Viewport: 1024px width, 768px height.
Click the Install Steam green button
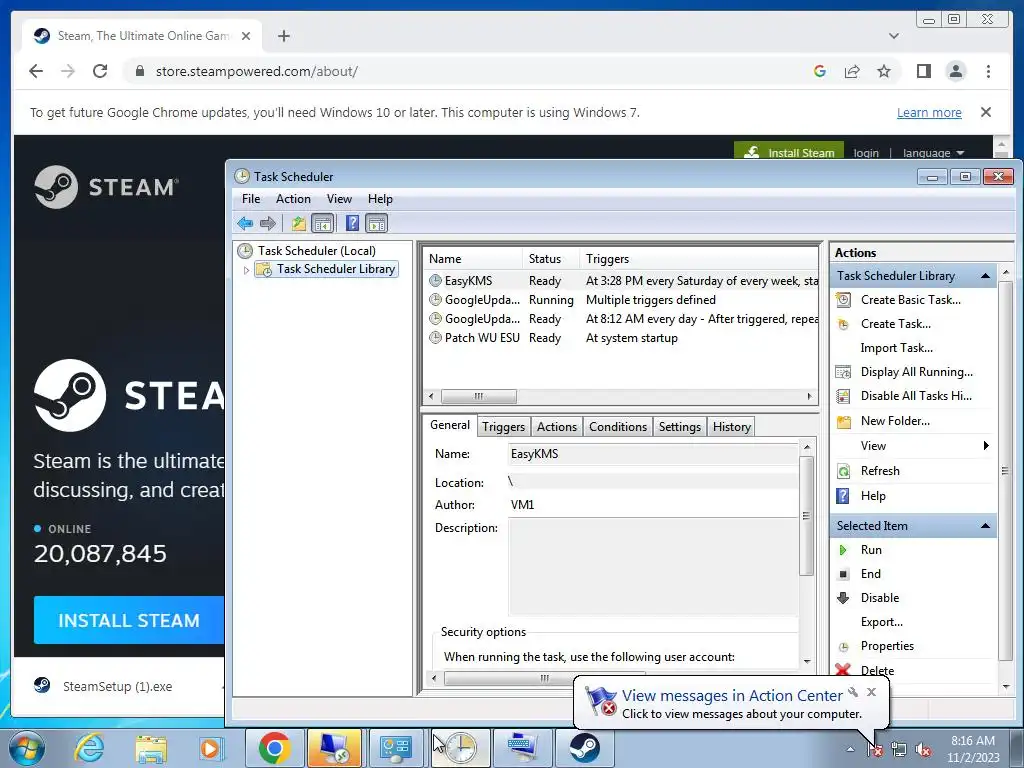[x=789, y=152]
